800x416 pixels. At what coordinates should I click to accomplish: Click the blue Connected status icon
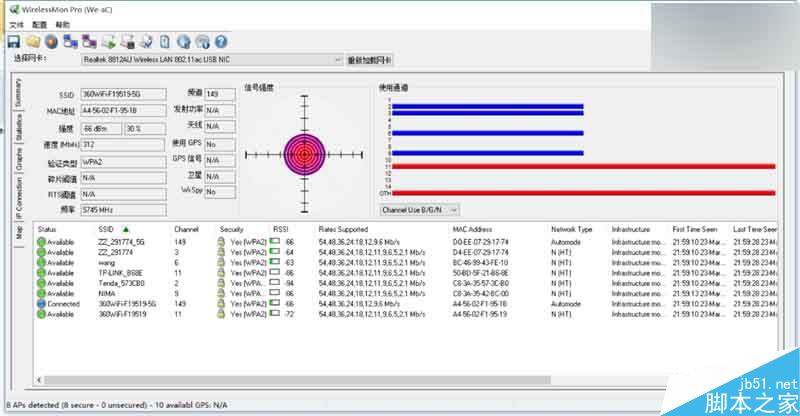click(x=41, y=304)
